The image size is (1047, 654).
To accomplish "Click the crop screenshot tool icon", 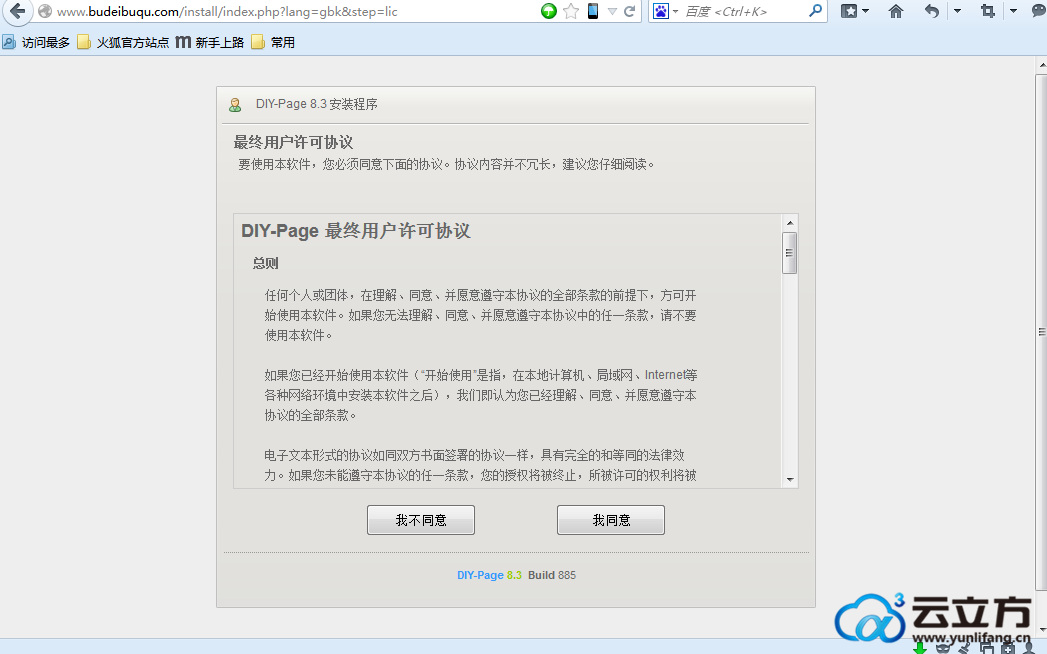I will 988,11.
